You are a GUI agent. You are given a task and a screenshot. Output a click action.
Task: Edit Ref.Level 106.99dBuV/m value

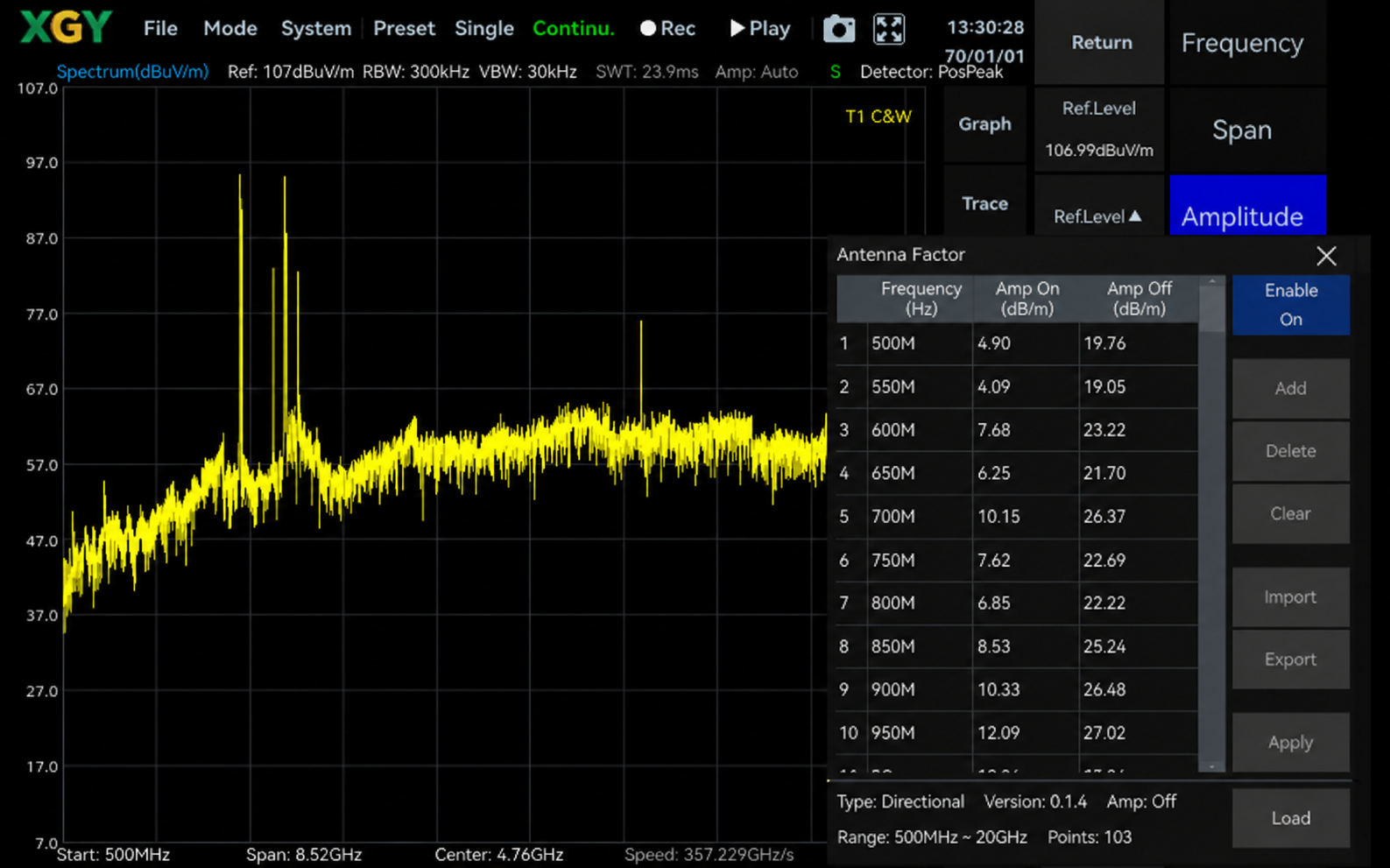(x=1099, y=130)
